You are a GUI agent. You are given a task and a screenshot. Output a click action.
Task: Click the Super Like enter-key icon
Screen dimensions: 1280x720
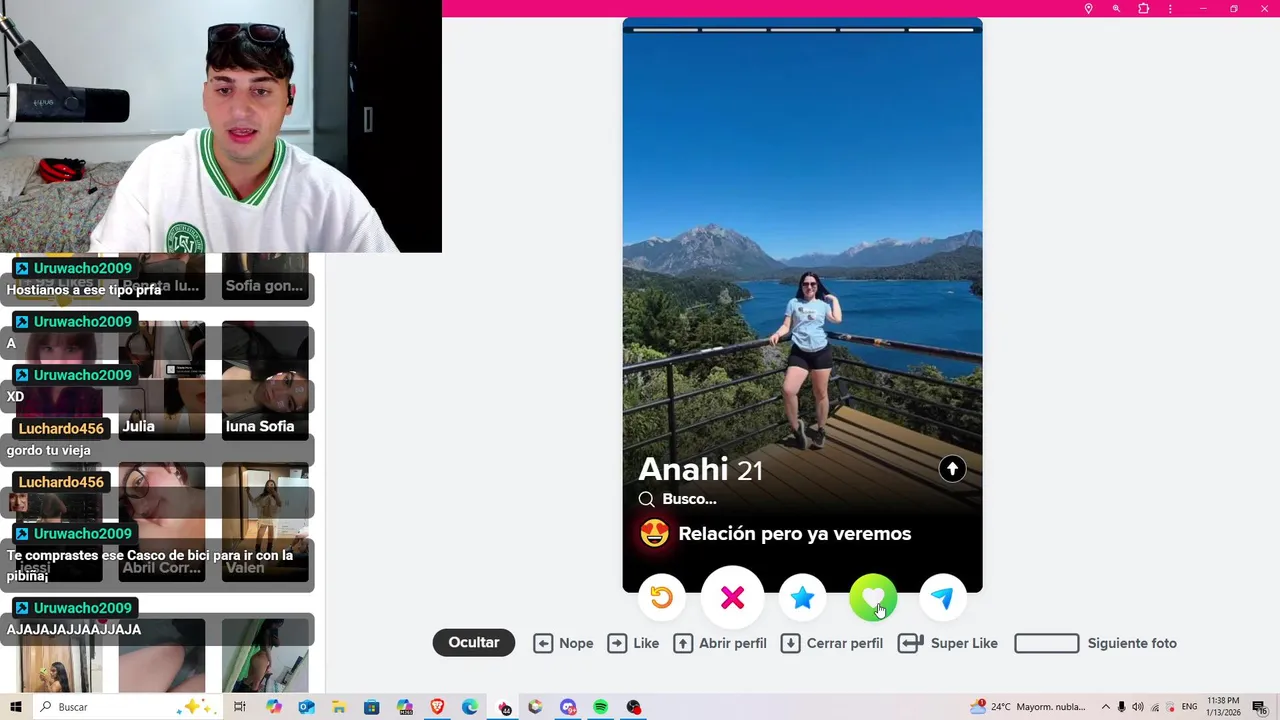click(910, 643)
